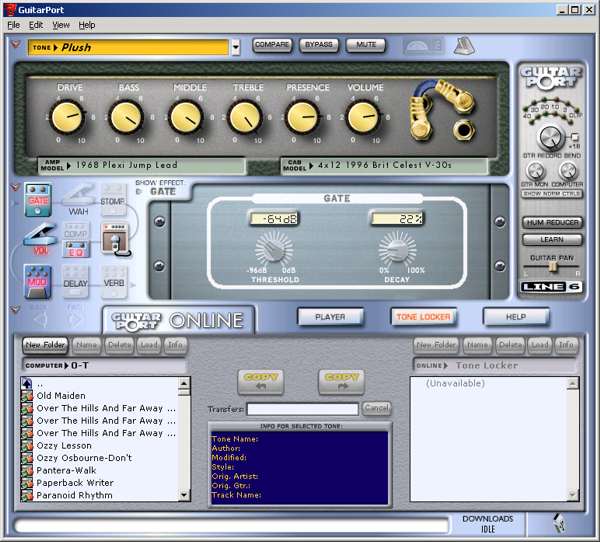Go up a folder with '..' icon
Screen dimensions: 600x542
click(x=27, y=383)
